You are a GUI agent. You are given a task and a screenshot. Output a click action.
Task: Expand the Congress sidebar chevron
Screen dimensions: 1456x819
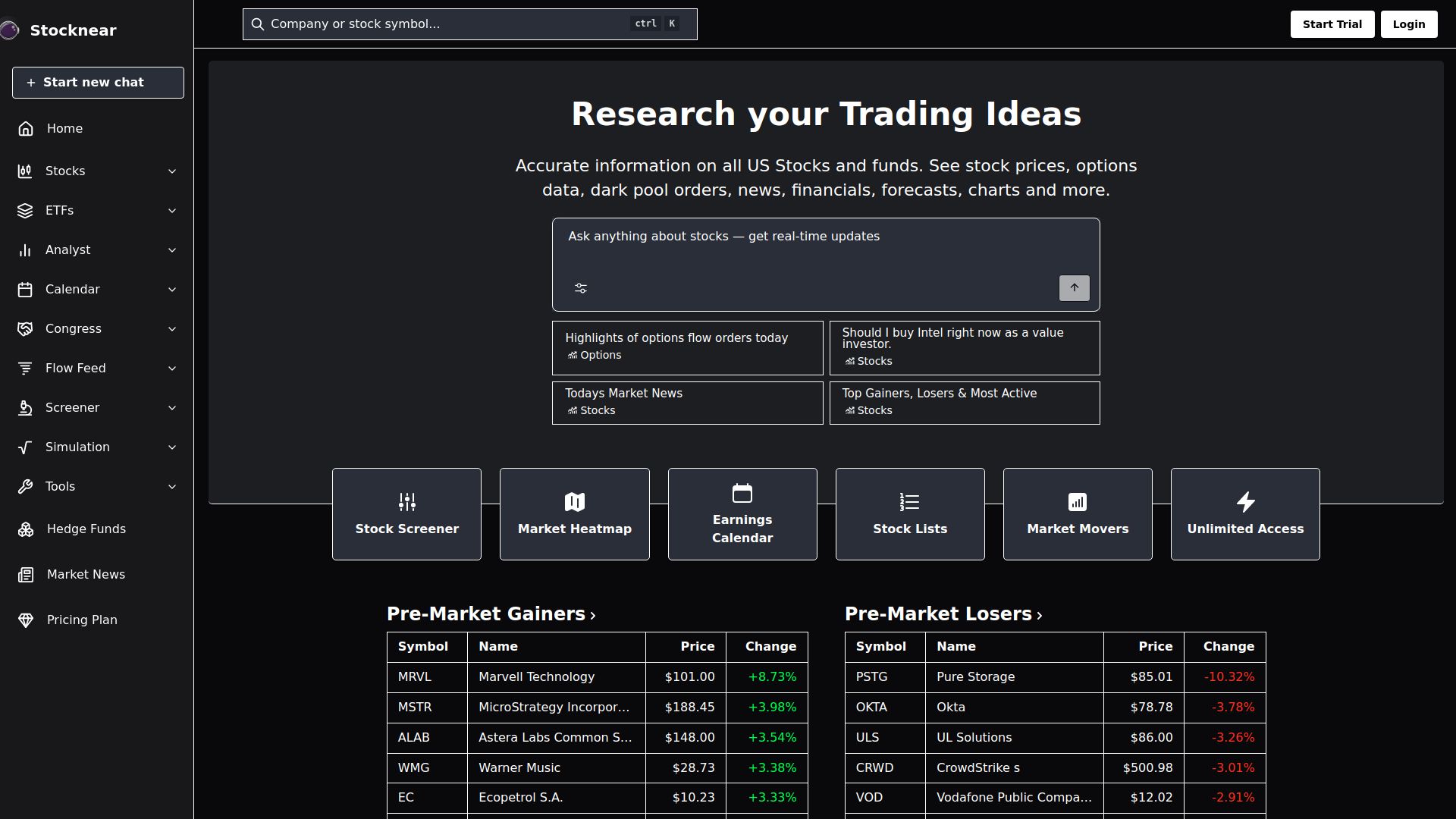172,329
